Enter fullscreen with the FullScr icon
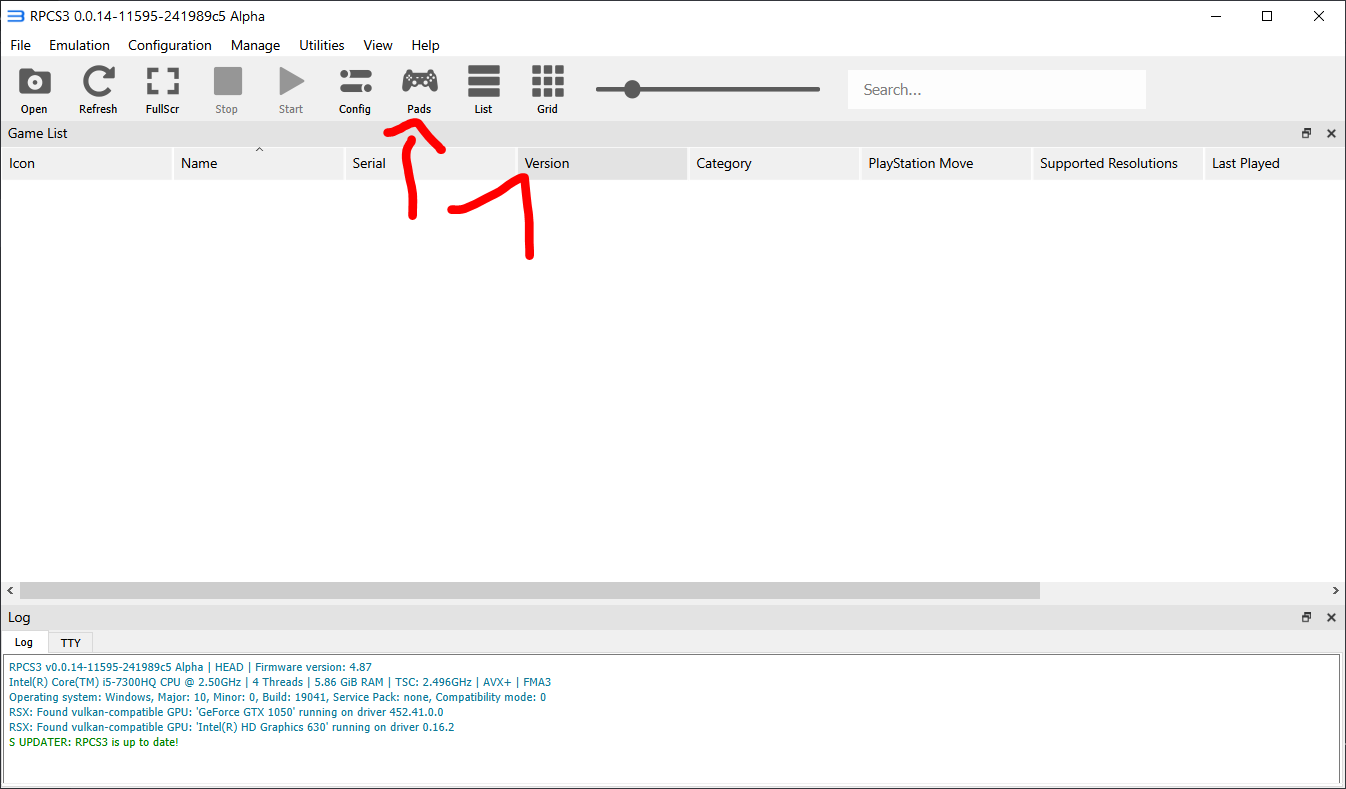This screenshot has height=789, width=1346. [162, 90]
